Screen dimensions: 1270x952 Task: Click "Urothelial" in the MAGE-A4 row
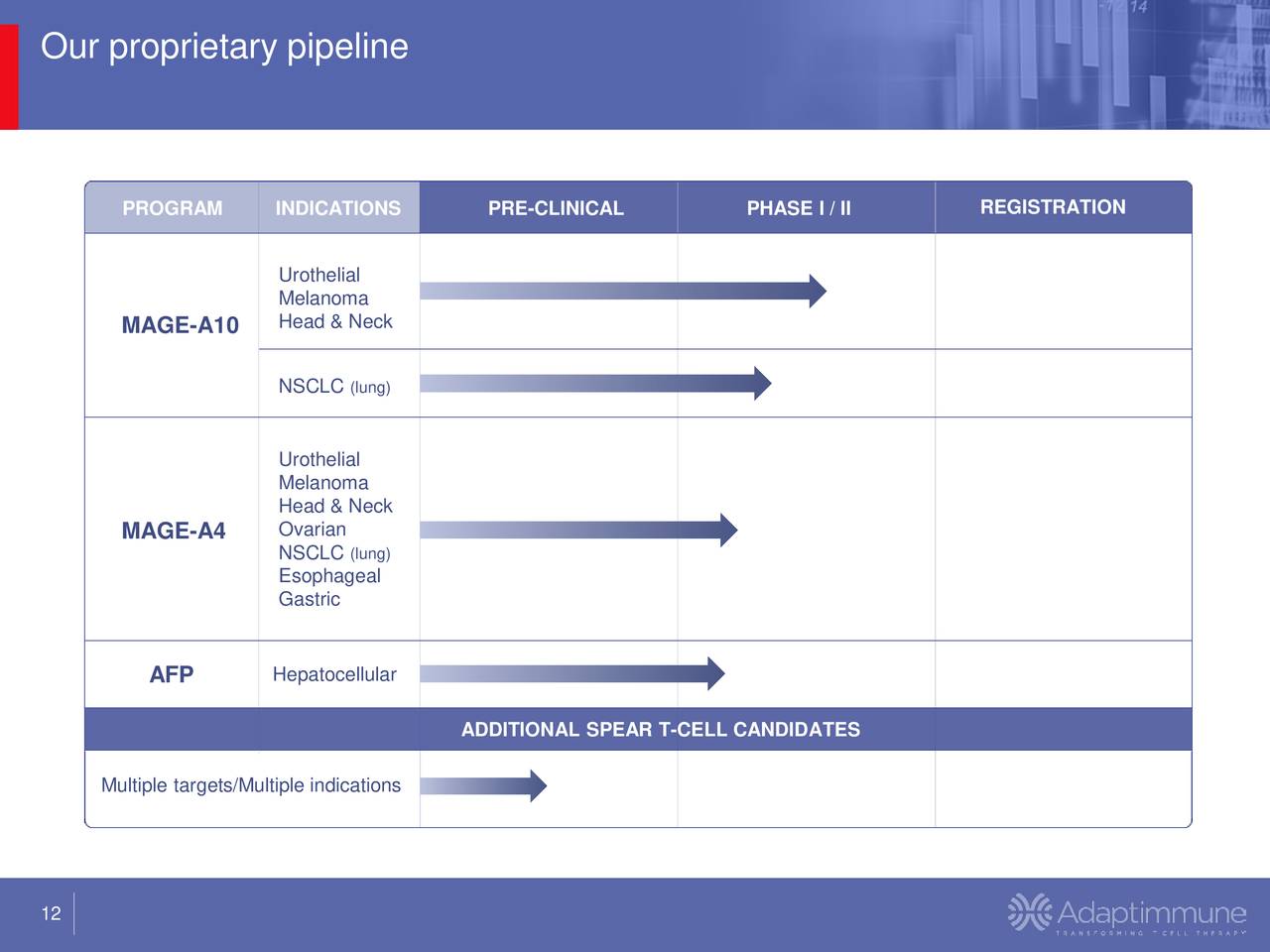[x=319, y=459]
